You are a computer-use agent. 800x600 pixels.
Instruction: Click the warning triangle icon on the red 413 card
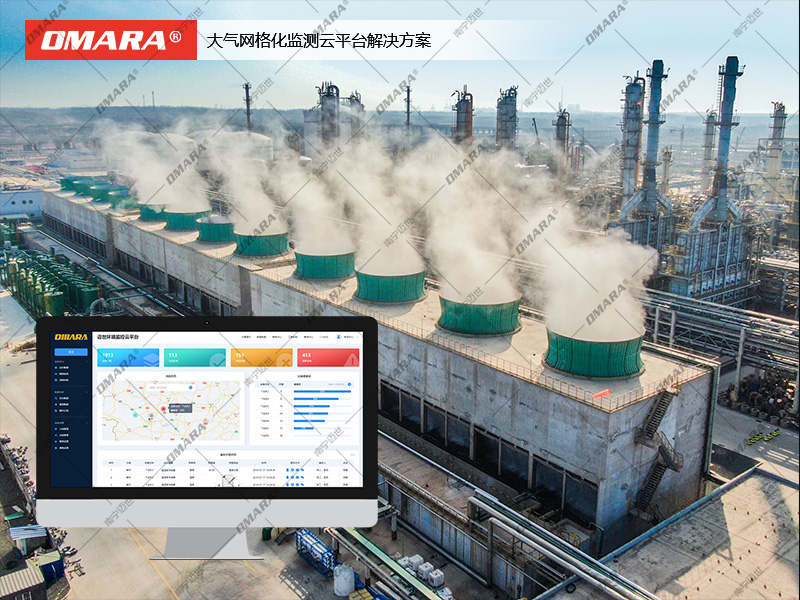(x=350, y=358)
